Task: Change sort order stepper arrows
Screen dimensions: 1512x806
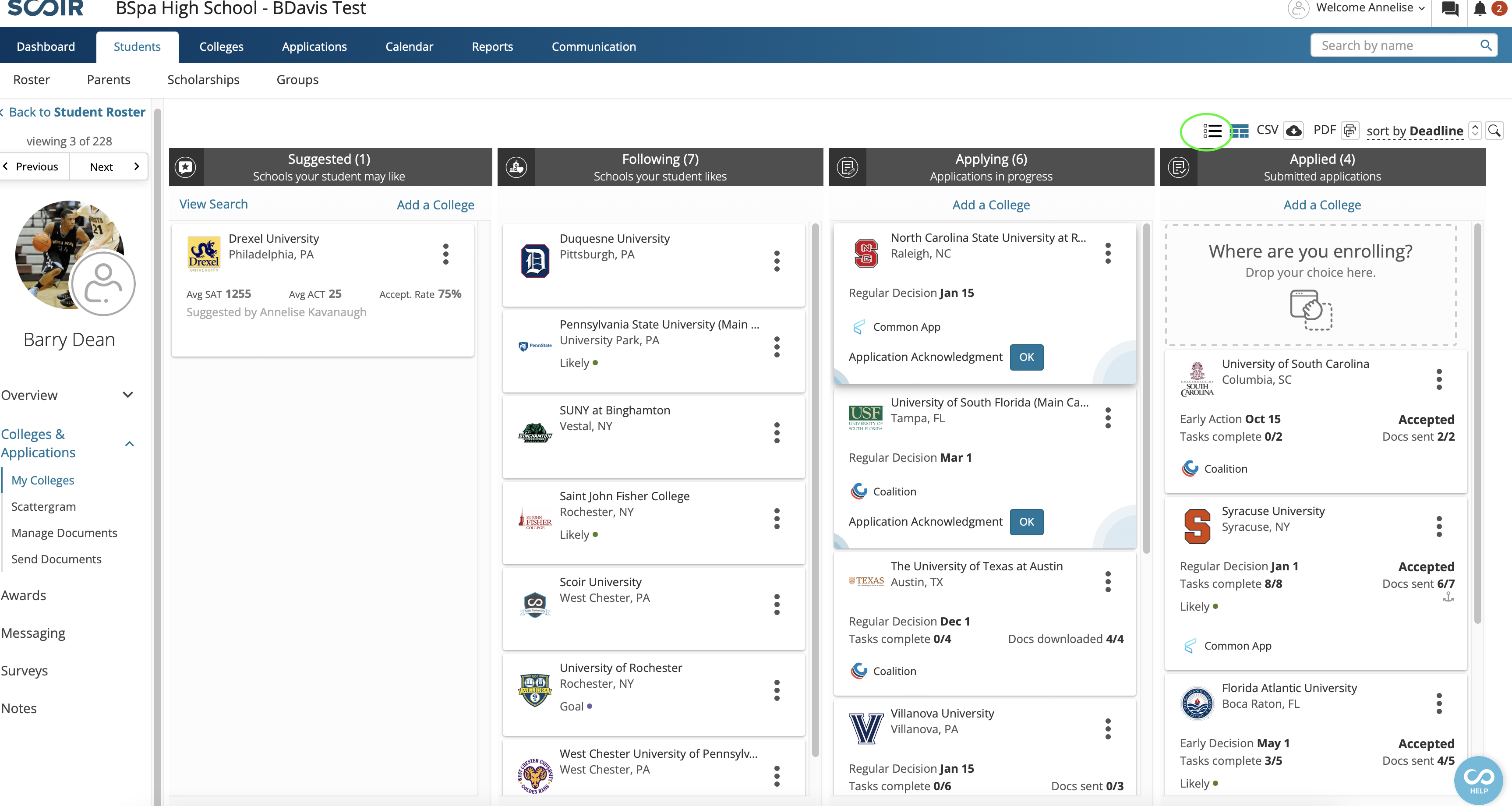Action: [1475, 131]
